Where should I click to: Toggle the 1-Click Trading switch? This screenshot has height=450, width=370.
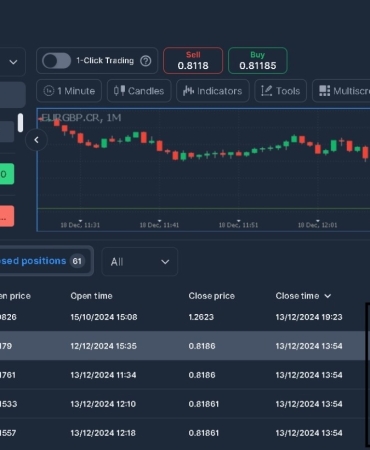[x=56, y=61]
